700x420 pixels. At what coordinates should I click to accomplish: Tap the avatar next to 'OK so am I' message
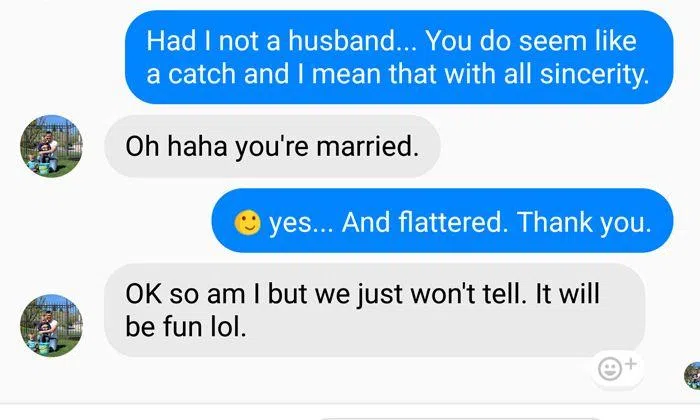click(x=51, y=325)
